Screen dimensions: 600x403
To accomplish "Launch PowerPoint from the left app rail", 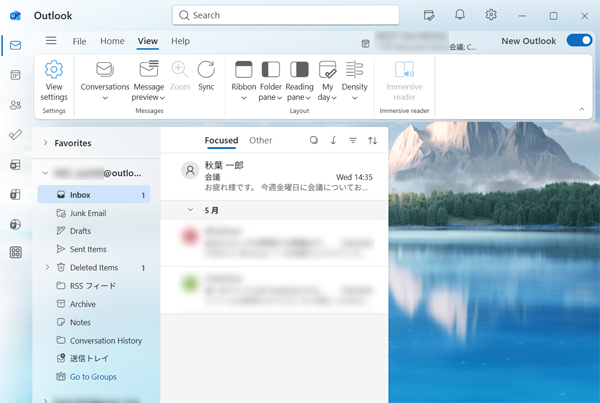I will (x=15, y=224).
